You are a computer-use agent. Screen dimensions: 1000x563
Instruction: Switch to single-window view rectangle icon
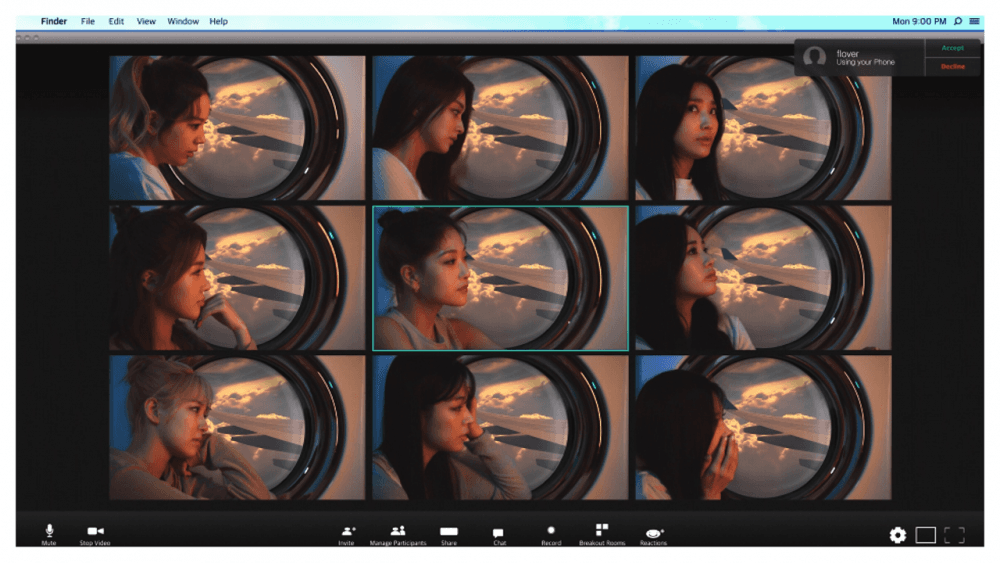[926, 535]
